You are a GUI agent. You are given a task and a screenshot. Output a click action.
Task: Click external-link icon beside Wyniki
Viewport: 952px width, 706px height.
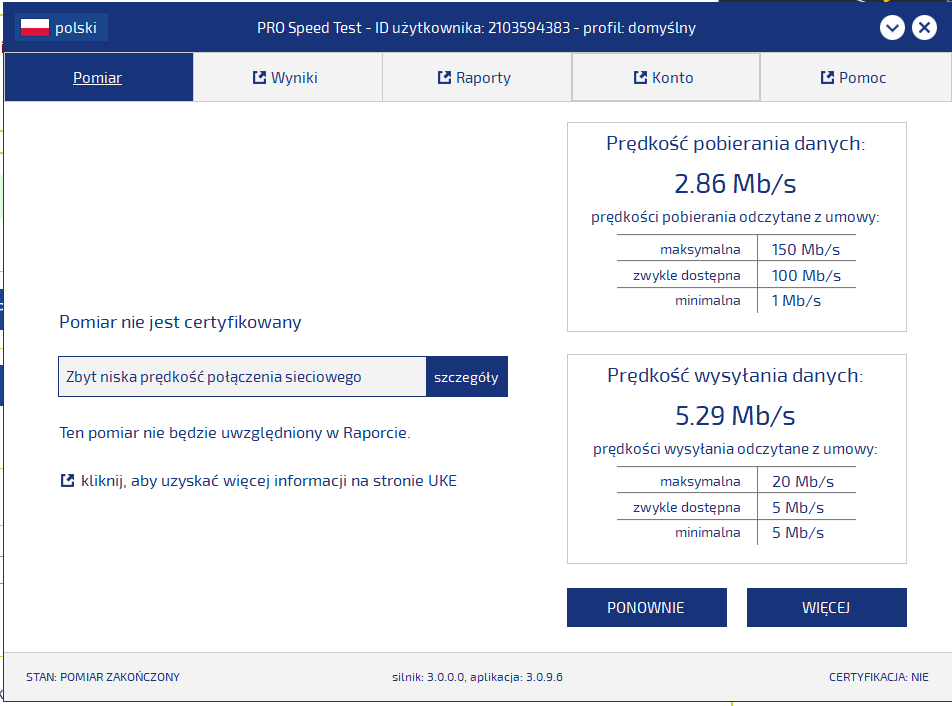pos(259,77)
